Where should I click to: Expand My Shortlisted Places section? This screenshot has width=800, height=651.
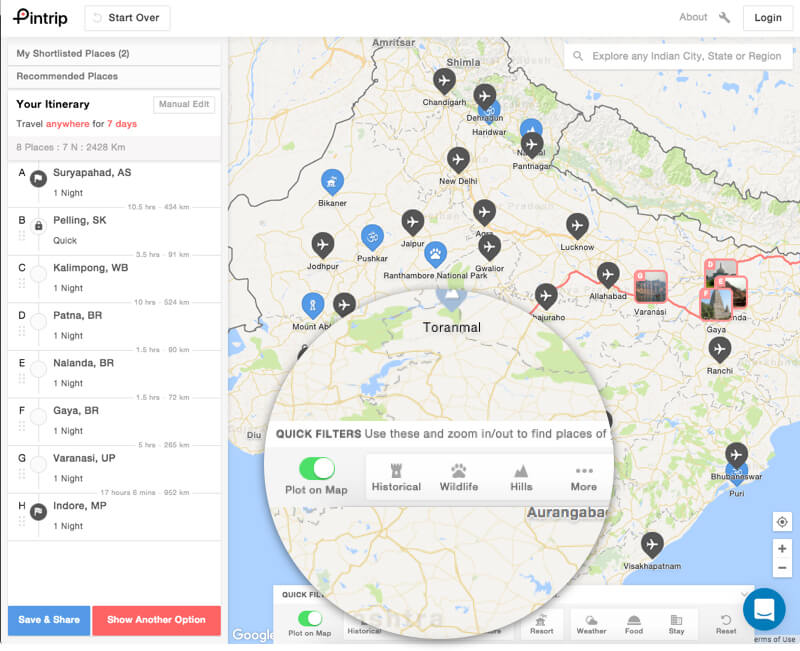(113, 54)
